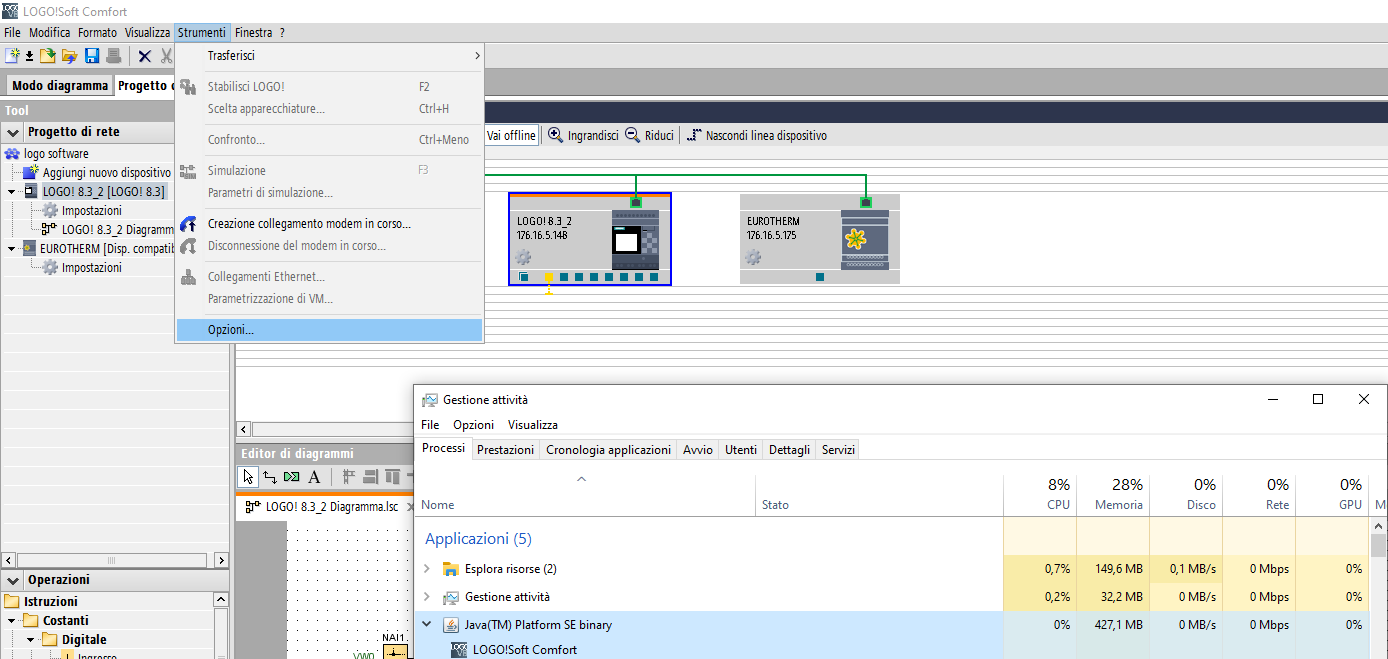Click the Save (floppy disk) toolbar icon
This screenshot has width=1388, height=659.
coord(92,56)
